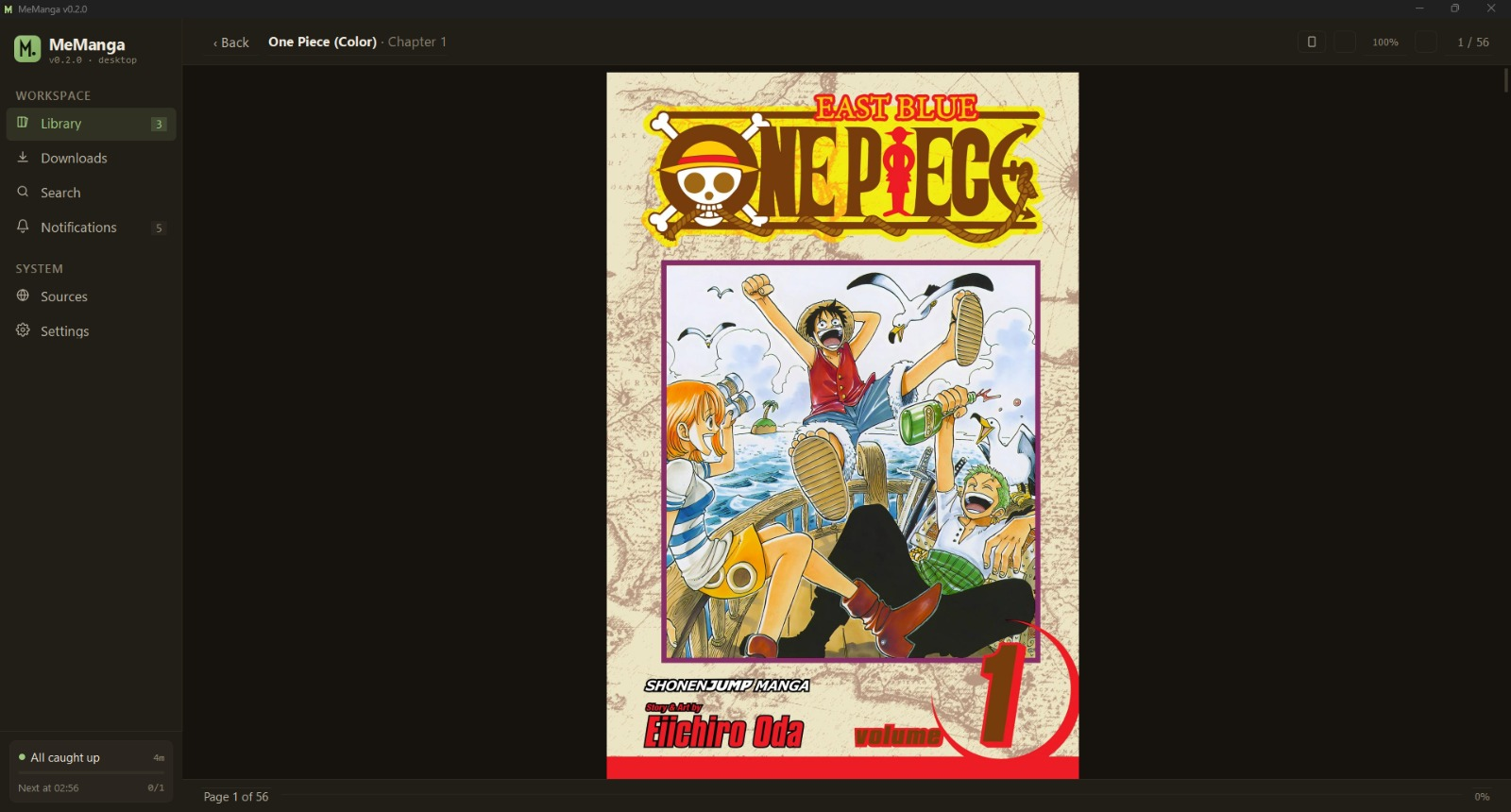The width and height of the screenshot is (1511, 812).
Task: Click the v0.2.0 · desktop version text
Action: pos(93,59)
